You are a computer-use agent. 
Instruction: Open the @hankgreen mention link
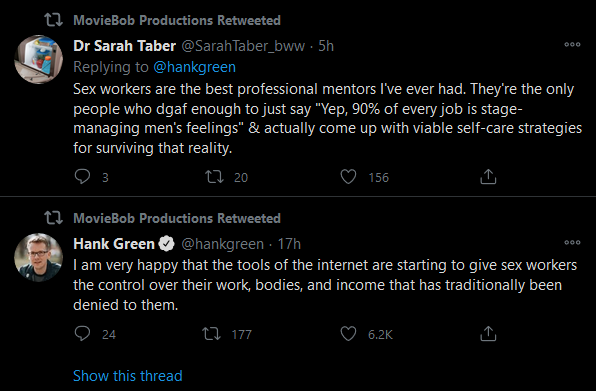coord(194,67)
